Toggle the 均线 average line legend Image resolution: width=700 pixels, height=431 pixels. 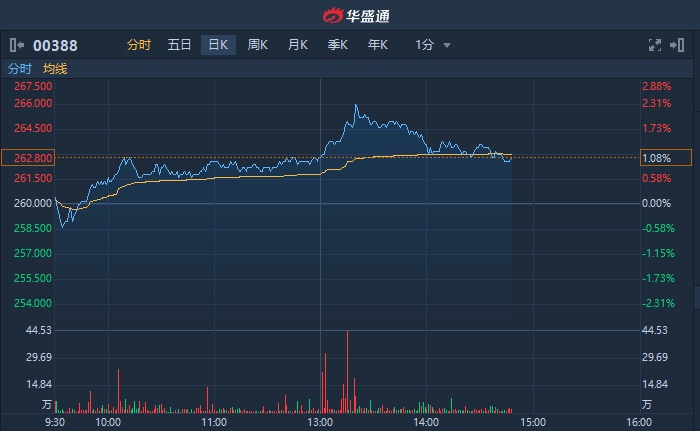[55, 69]
